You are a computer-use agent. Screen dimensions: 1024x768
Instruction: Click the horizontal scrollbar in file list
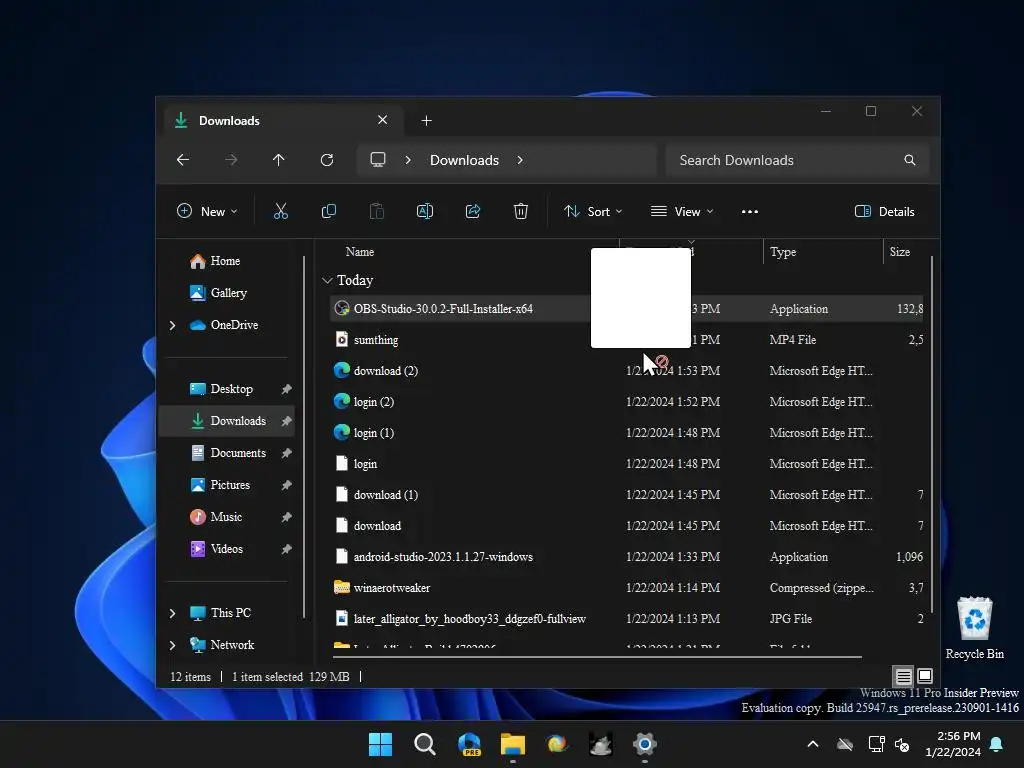click(598, 656)
